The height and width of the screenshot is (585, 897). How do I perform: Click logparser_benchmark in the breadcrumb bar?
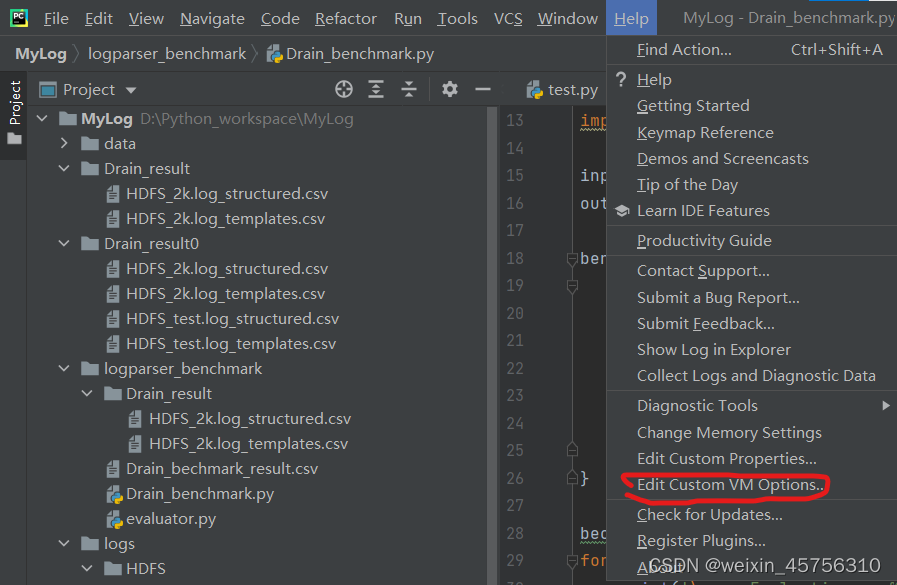coord(167,55)
